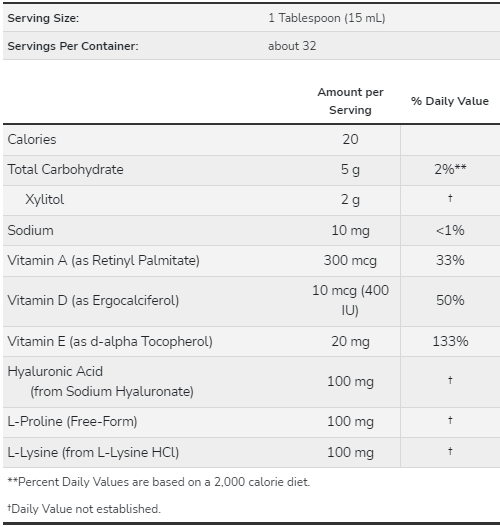Viewport: 500px width, 527px height.
Task: Click the dagger symbol in the Hyaluronic Acid row
Action: (x=450, y=380)
